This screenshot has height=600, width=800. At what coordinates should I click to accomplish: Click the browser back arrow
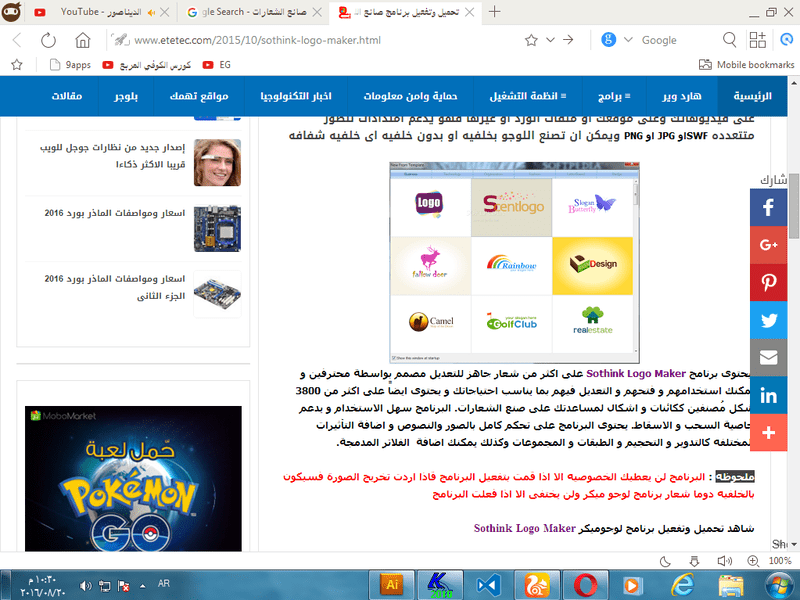(x=17, y=40)
